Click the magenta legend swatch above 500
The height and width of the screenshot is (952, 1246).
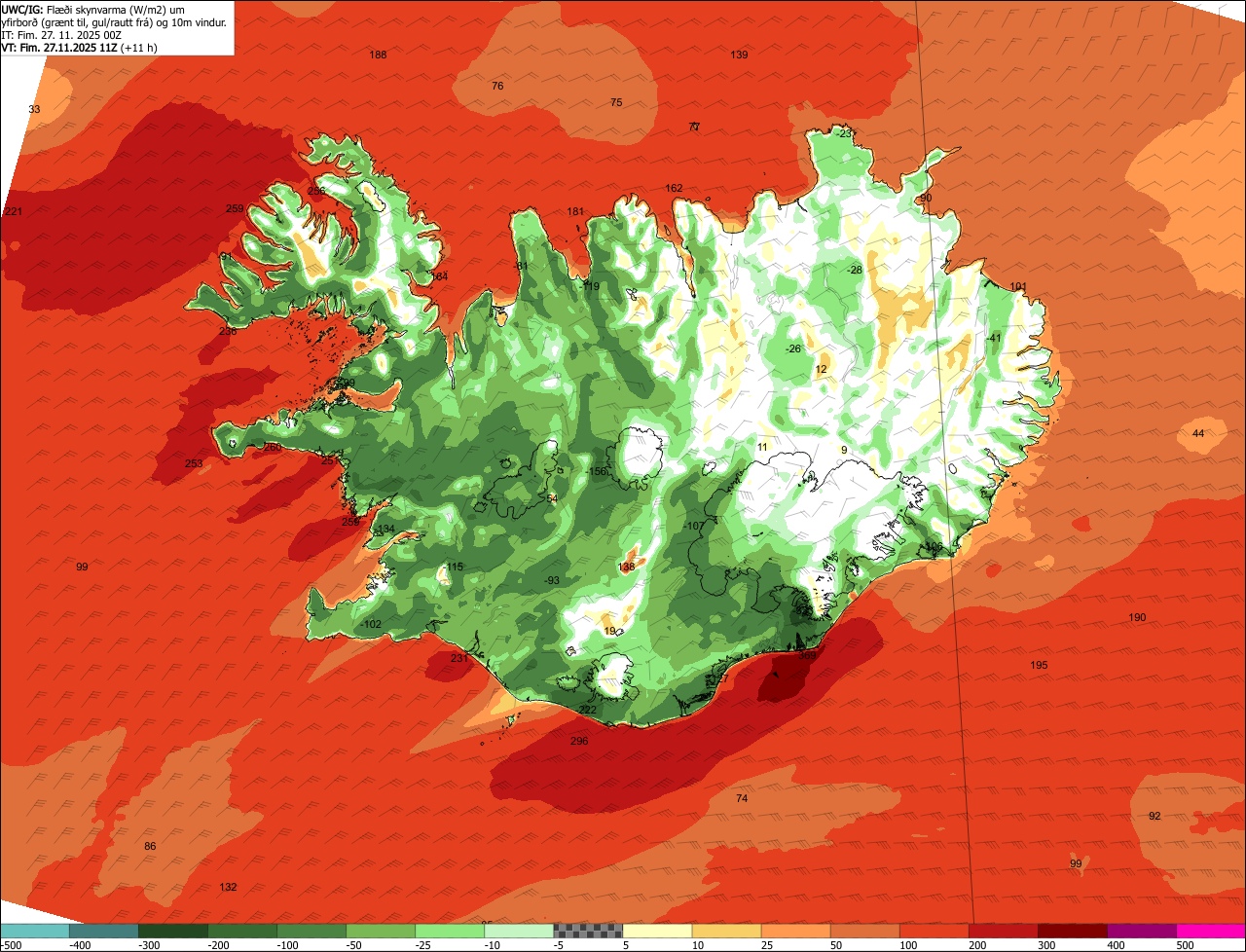coord(1211,931)
